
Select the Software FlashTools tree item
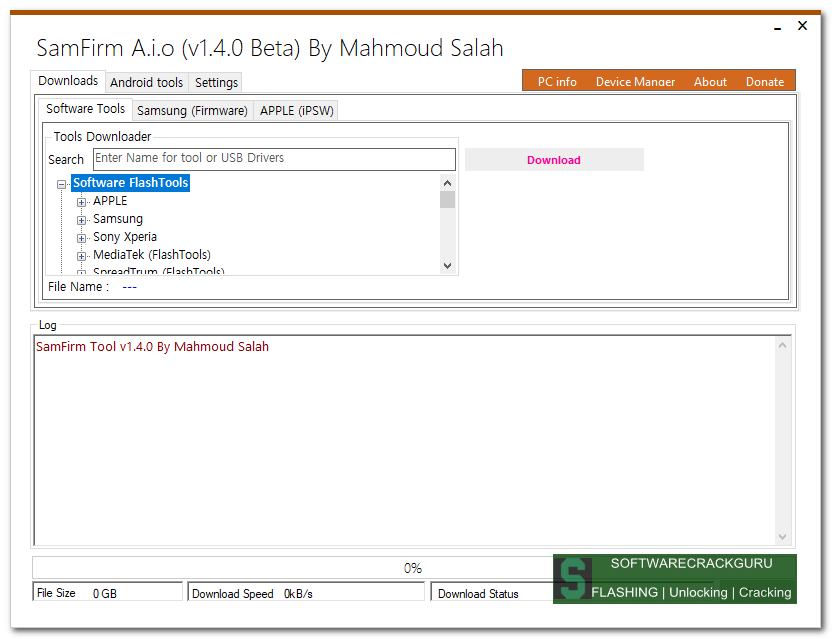131,183
